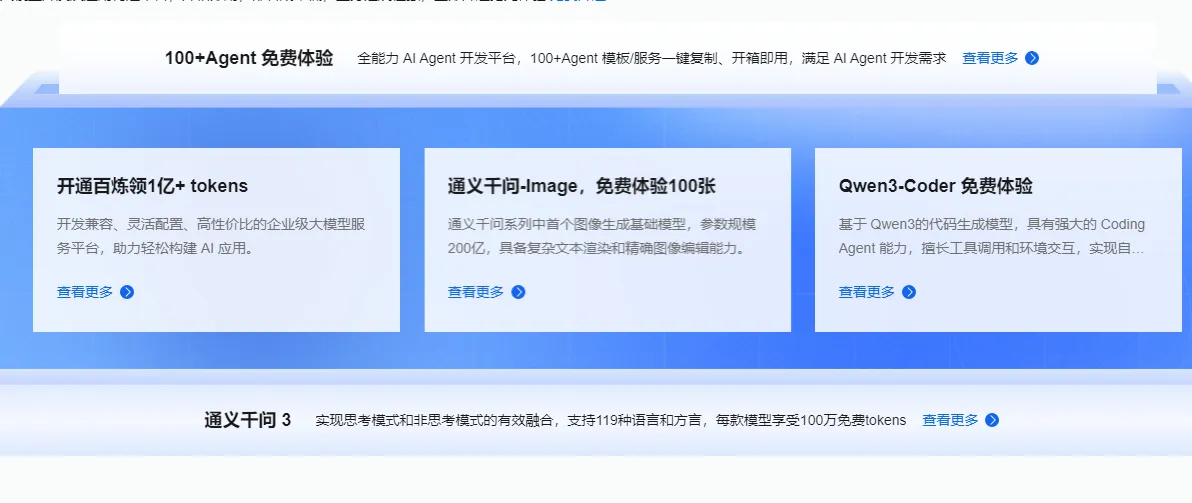This screenshot has height=503, width=1192.
Task: Click arrow icon in 开通百炼 card
Action: pyautogui.click(x=127, y=293)
